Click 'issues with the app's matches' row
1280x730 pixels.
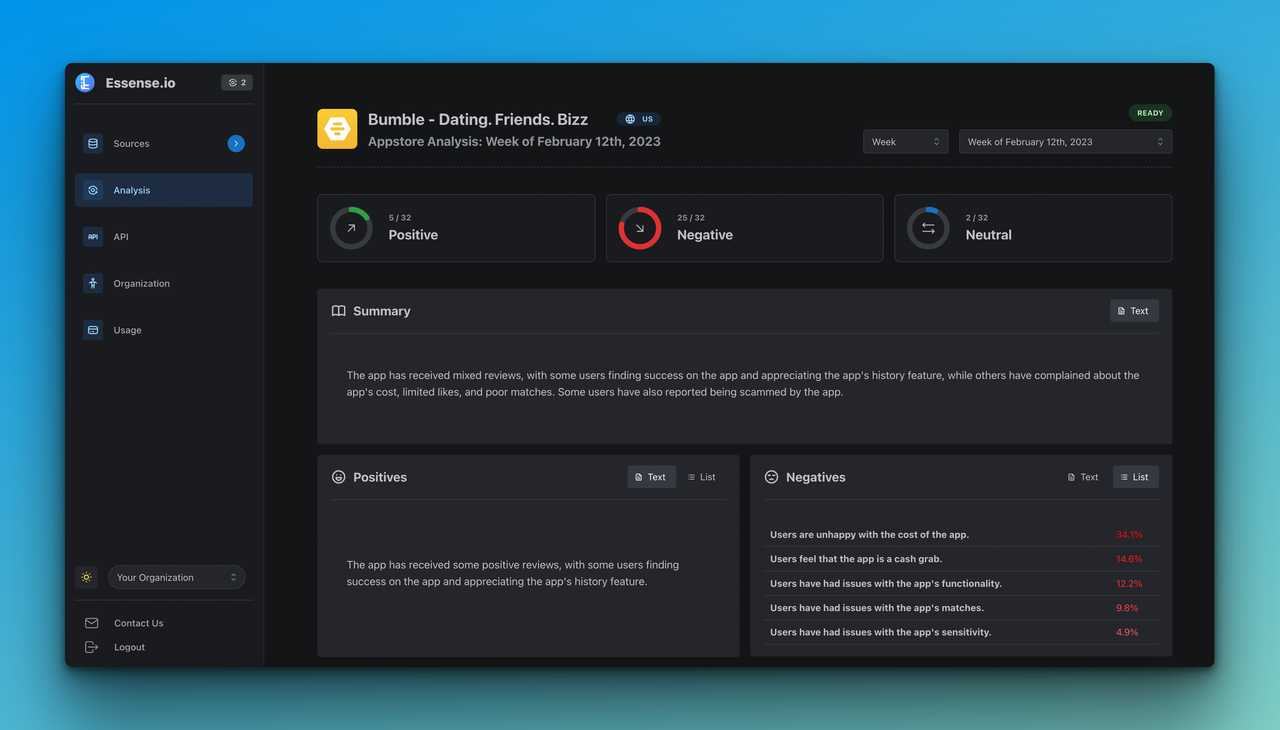pos(961,608)
